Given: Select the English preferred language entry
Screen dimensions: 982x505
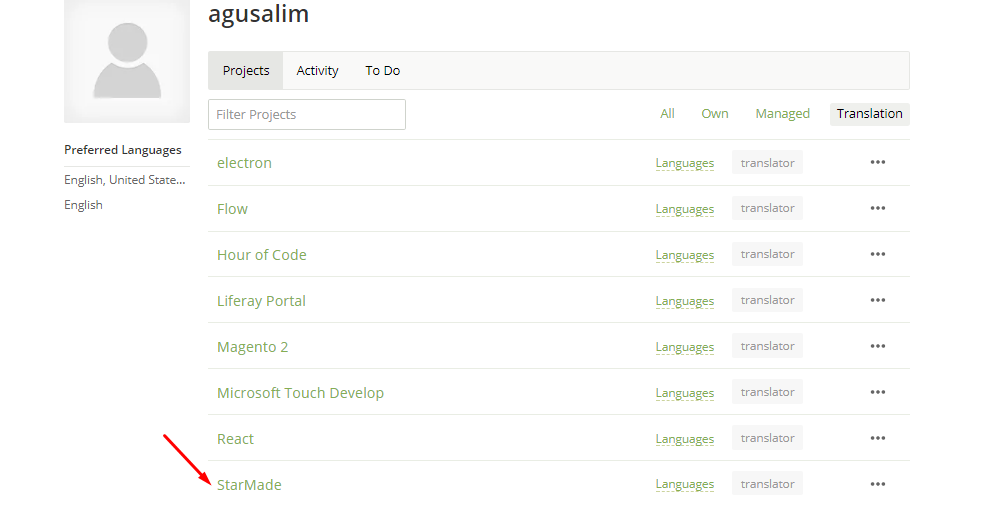Looking at the screenshot, I should pyautogui.click(x=83, y=206).
